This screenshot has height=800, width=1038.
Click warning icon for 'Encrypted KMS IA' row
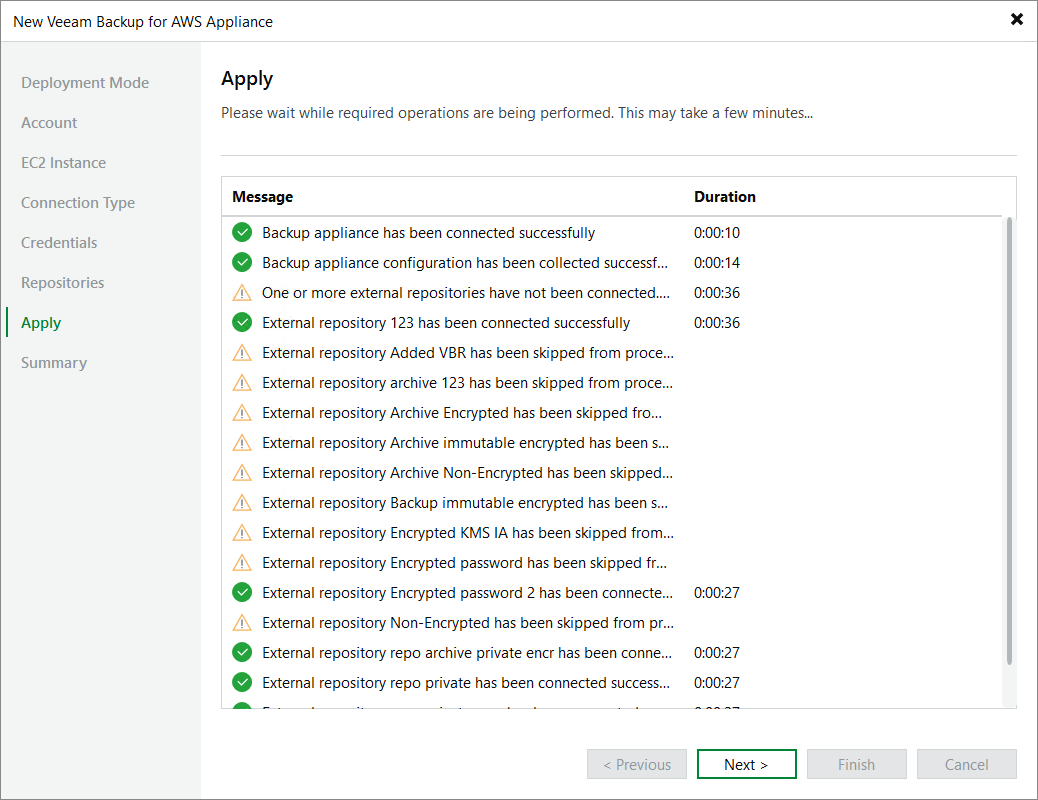point(242,532)
